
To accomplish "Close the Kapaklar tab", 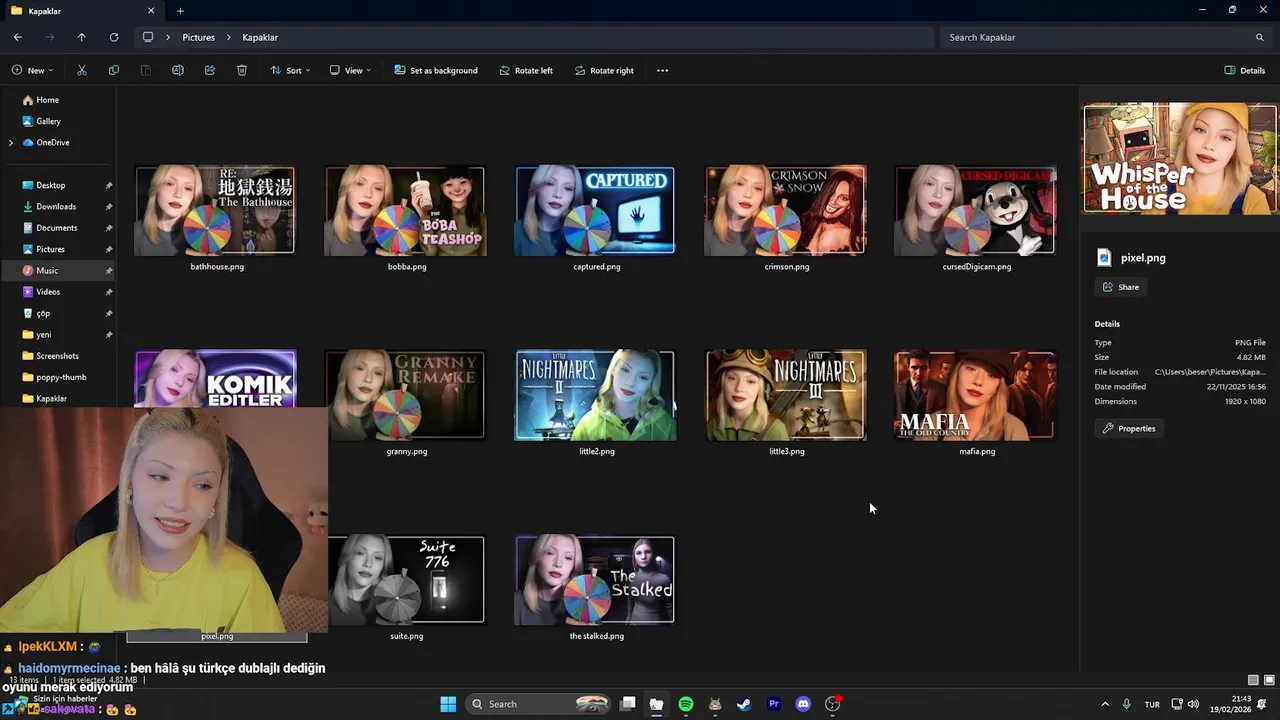I will (151, 11).
